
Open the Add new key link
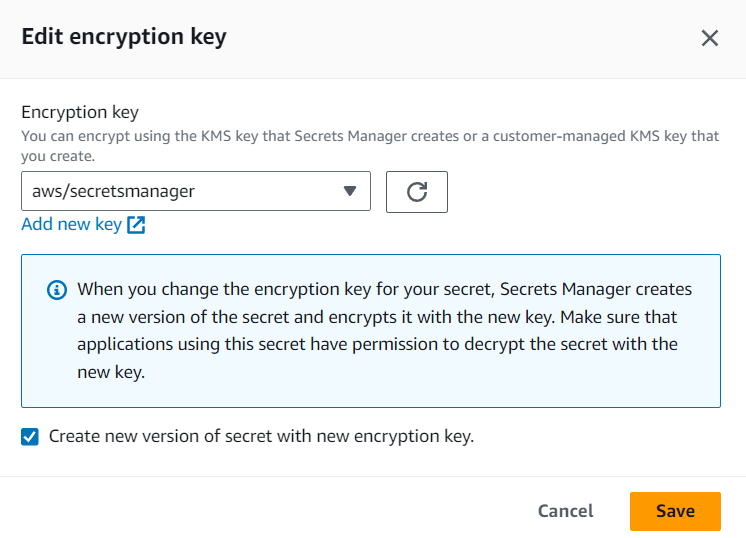[71, 224]
